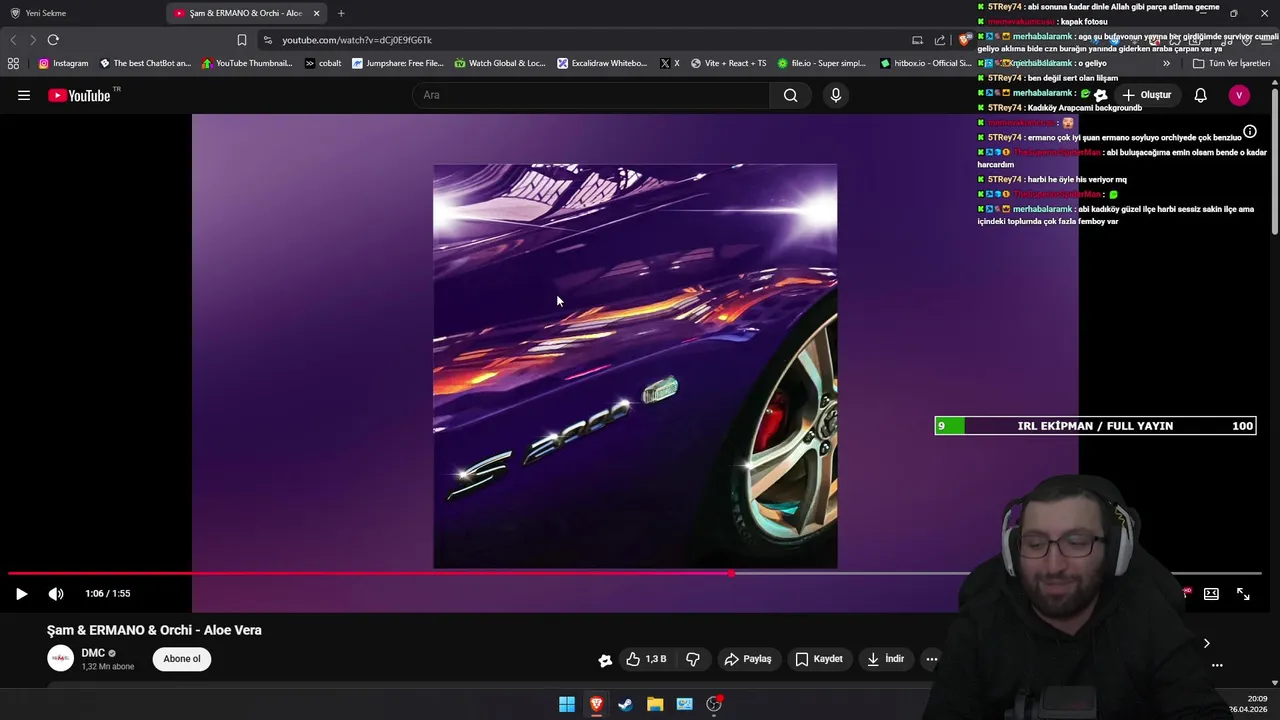
Task: Click the YouTube search magnifier button
Action: click(x=791, y=95)
